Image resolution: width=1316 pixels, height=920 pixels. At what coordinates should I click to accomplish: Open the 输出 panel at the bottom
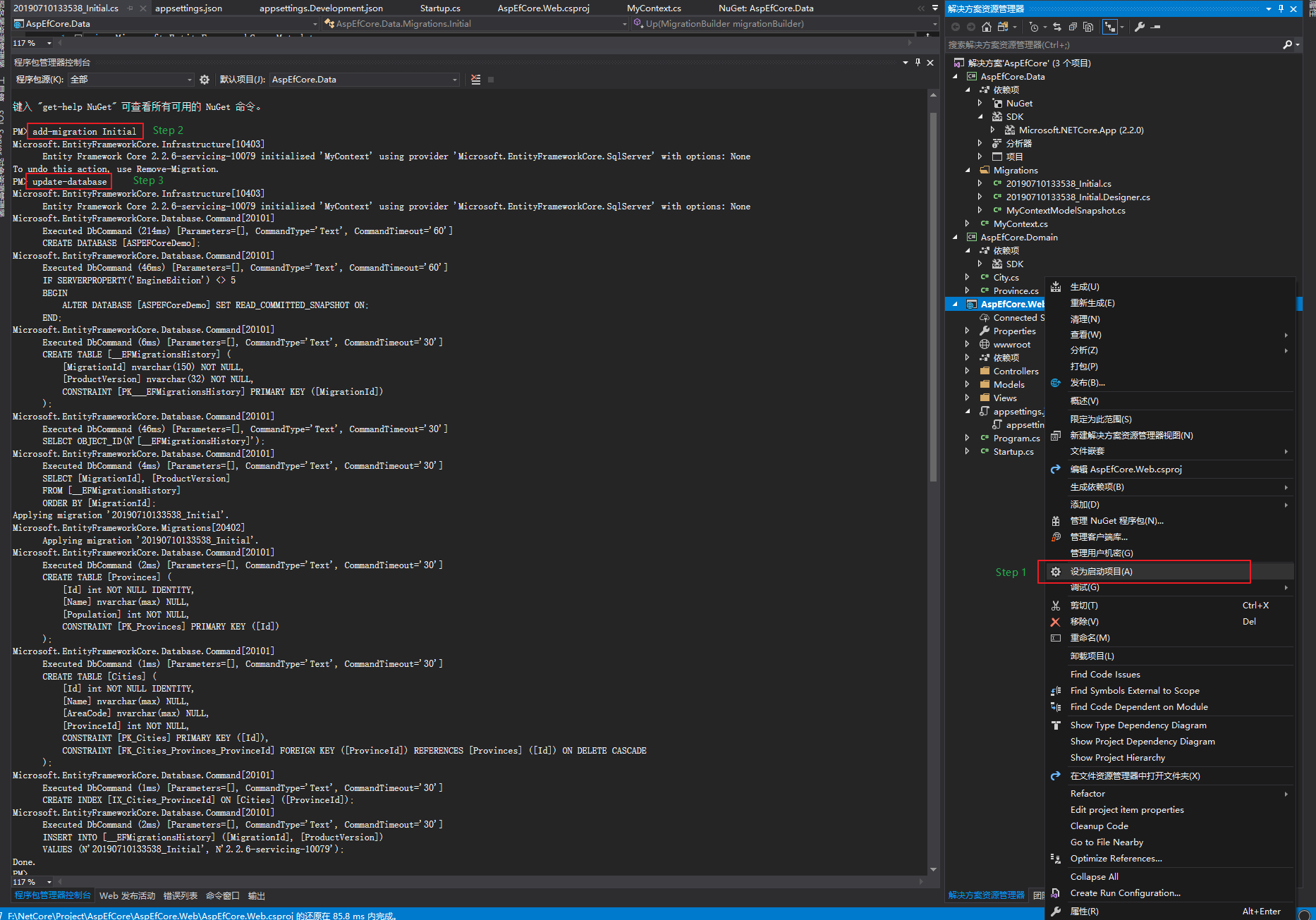[x=256, y=895]
